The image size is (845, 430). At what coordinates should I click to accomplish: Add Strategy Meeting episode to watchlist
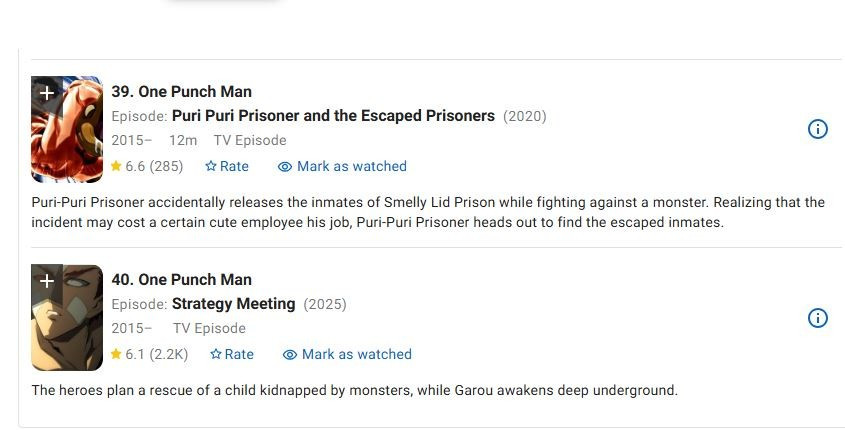46,281
